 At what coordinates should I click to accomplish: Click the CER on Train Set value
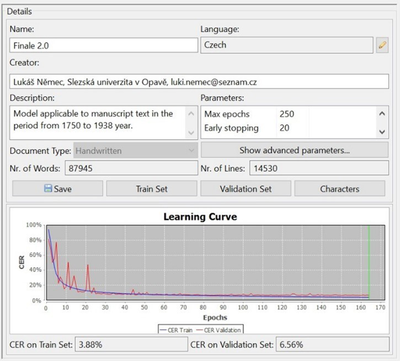click(132, 344)
